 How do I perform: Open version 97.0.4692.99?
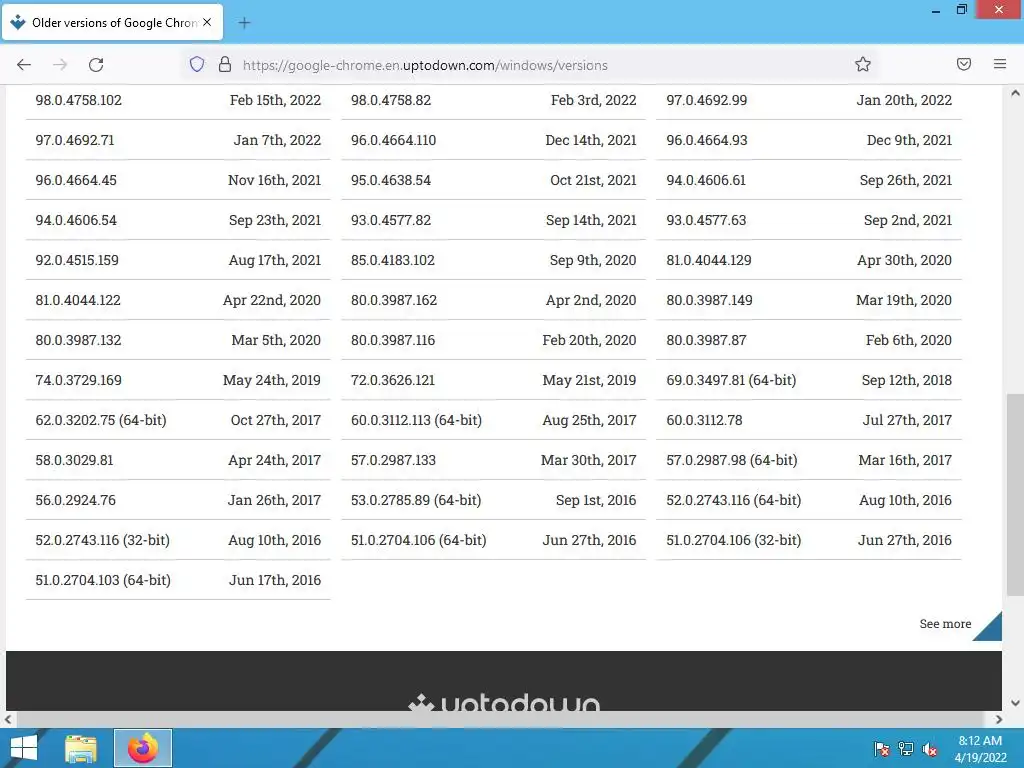click(x=808, y=100)
